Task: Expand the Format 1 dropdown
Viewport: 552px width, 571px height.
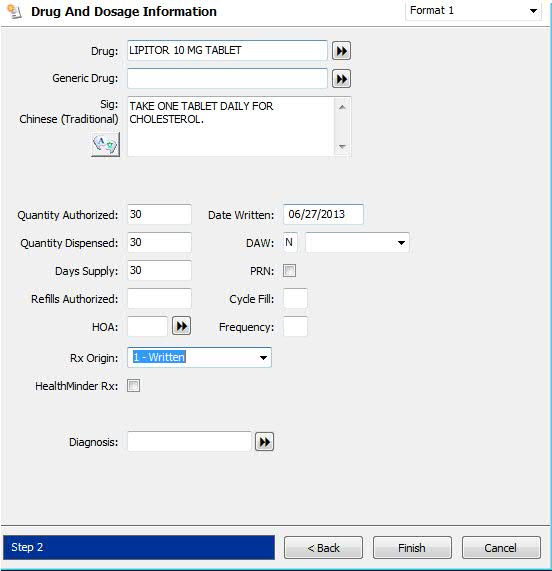Action: (473, 11)
